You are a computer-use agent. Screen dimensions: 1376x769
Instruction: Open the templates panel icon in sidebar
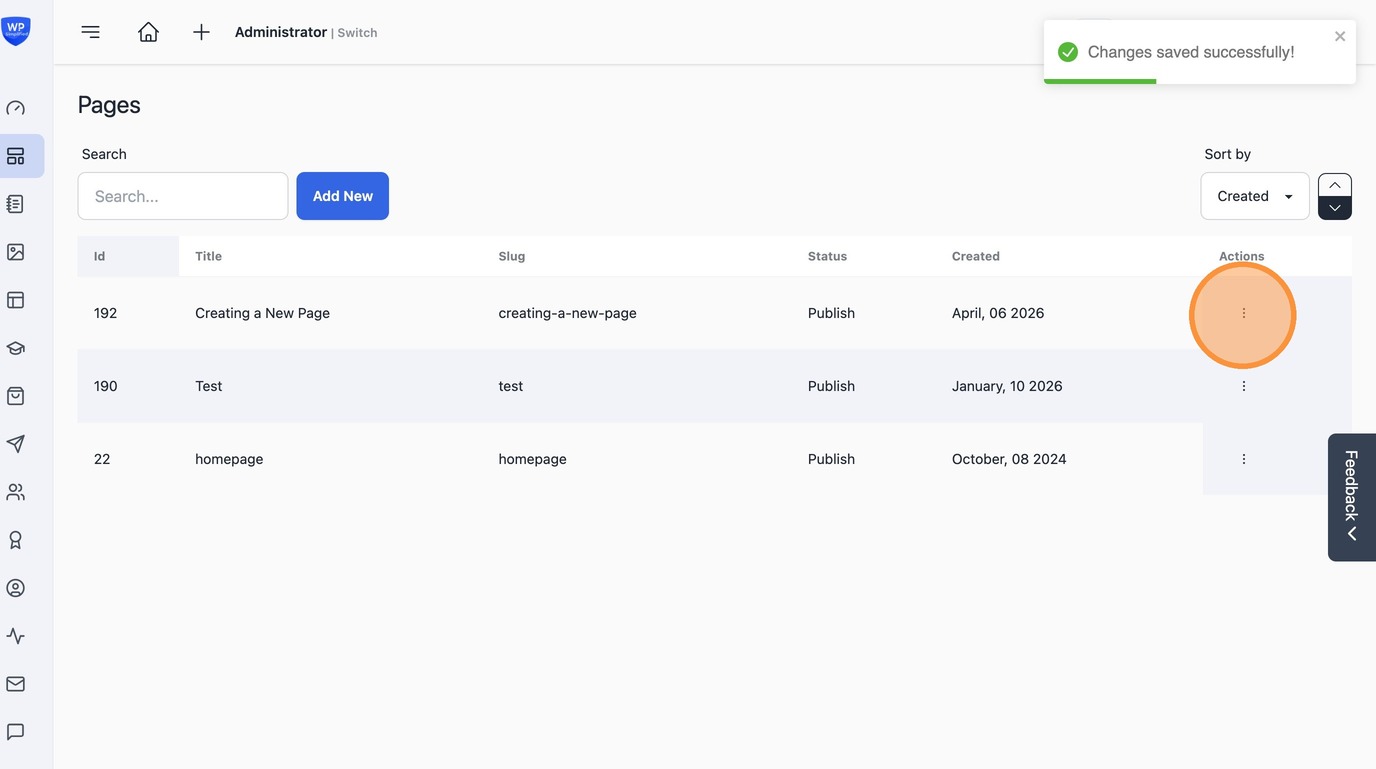pyautogui.click(x=16, y=300)
